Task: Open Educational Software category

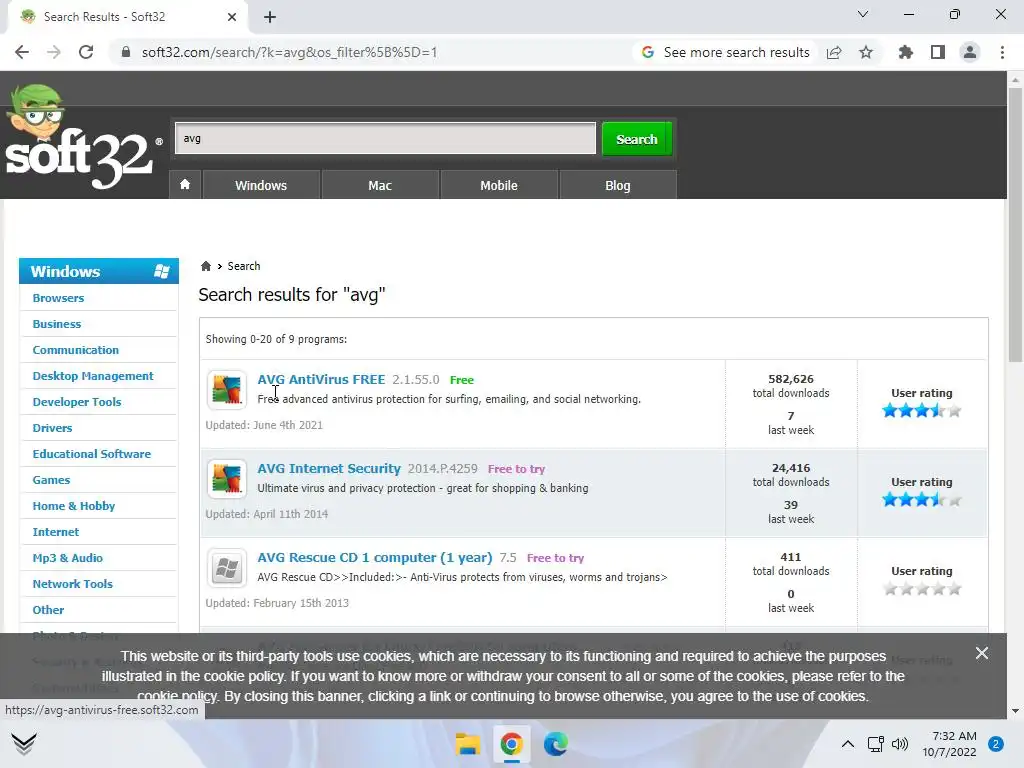Action: pos(91,454)
